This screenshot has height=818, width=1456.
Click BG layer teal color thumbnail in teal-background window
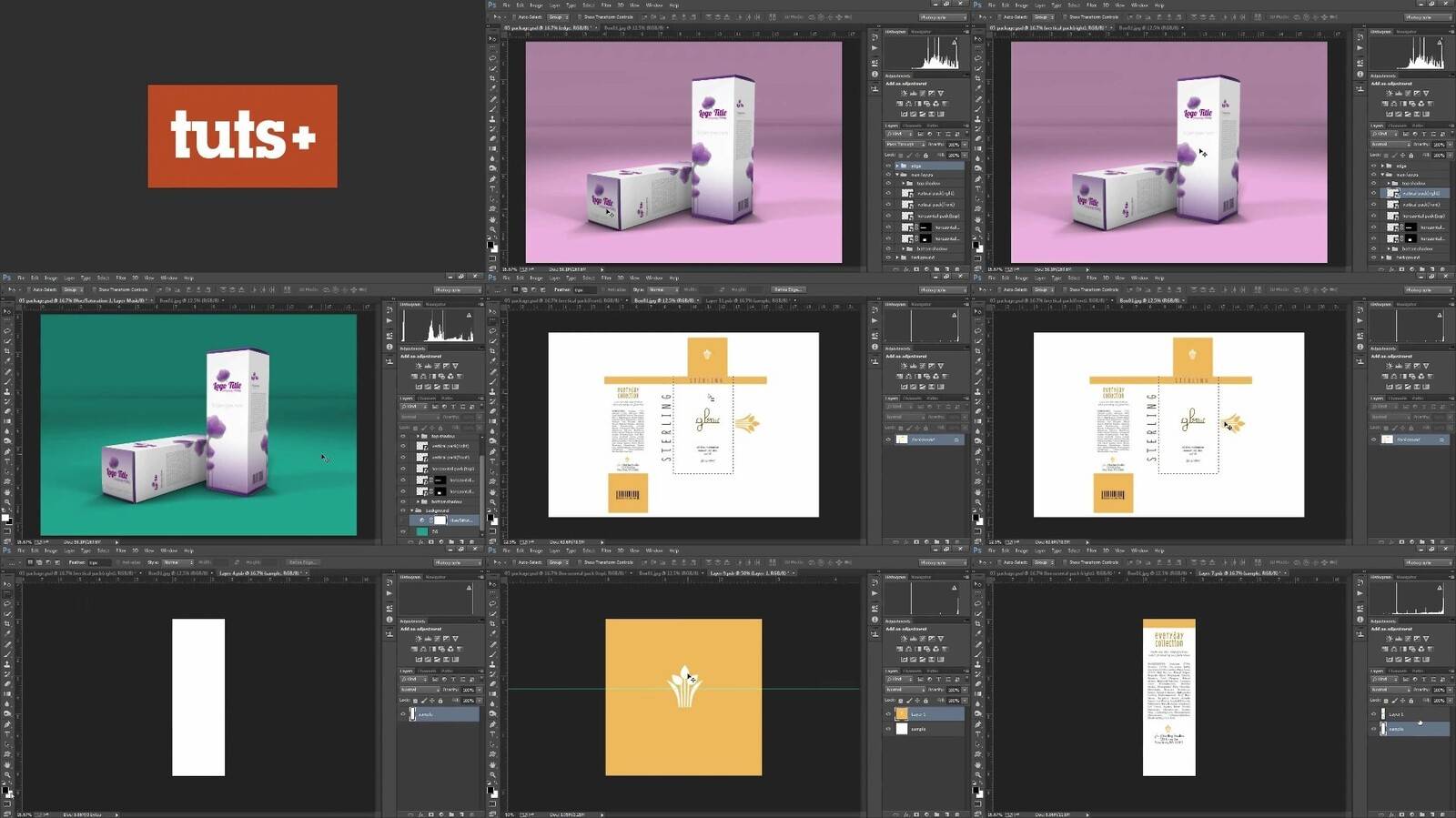422,531
